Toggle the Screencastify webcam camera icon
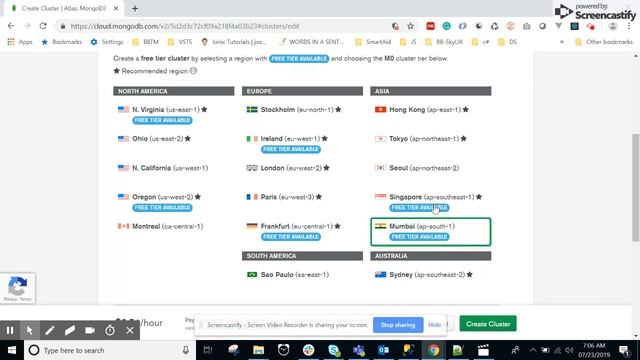This screenshot has width=640, height=360. click(90, 330)
